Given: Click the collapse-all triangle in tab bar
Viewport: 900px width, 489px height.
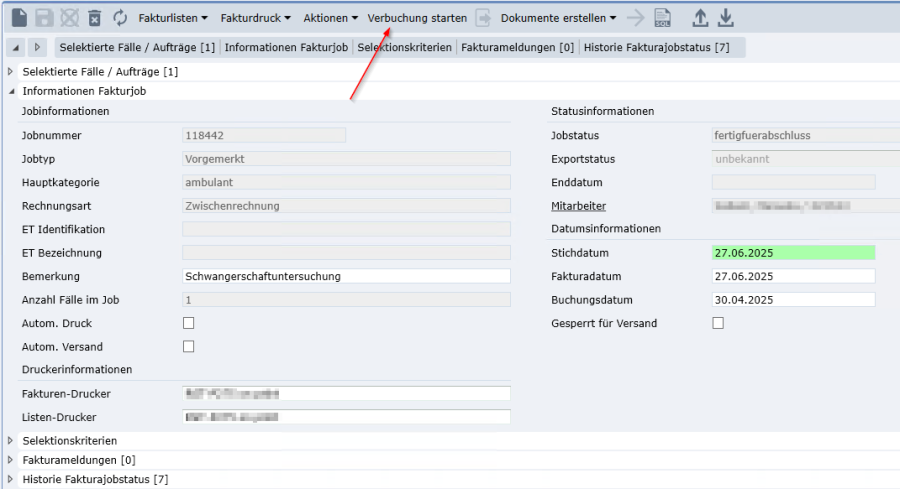Looking at the screenshot, I should point(15,48).
